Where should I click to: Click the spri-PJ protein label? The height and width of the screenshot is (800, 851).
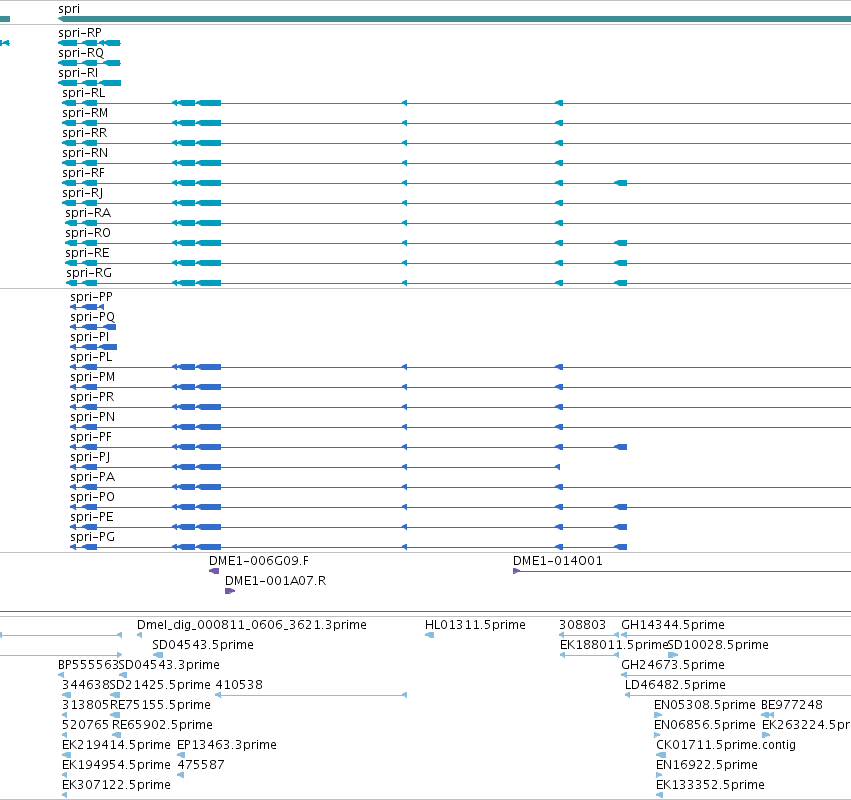(x=90, y=458)
